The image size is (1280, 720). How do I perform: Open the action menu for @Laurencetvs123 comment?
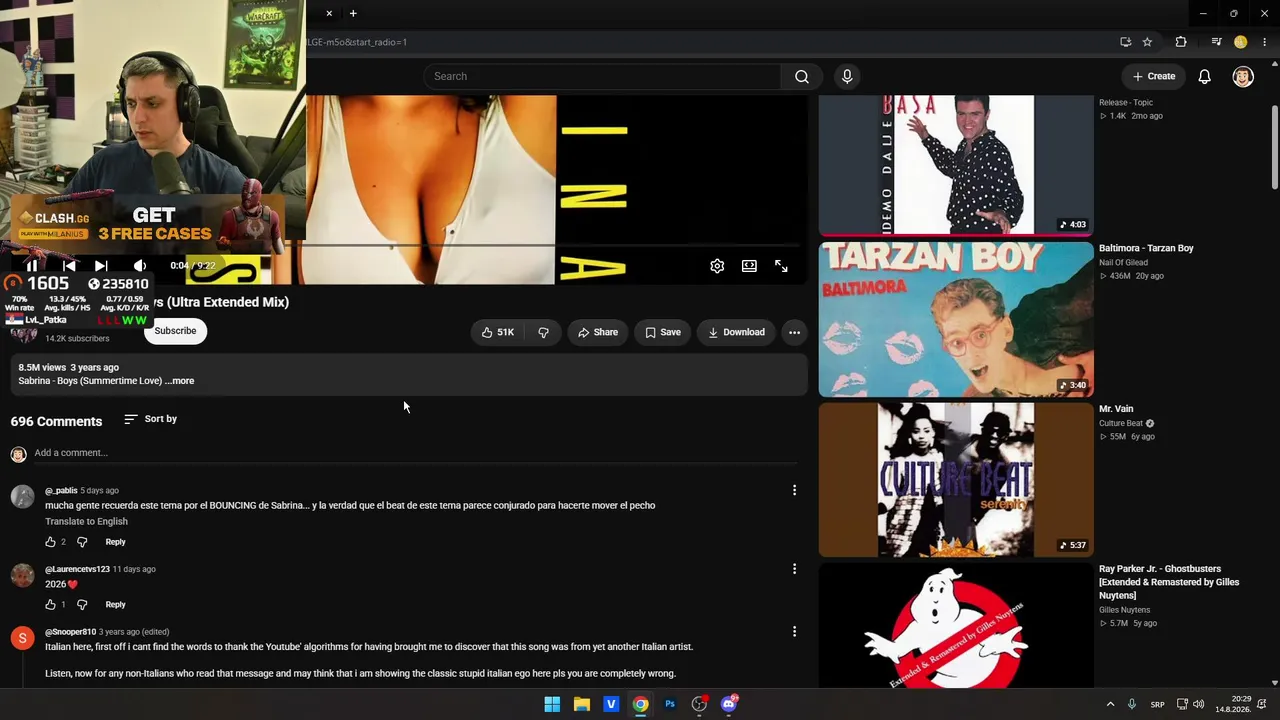click(x=794, y=569)
